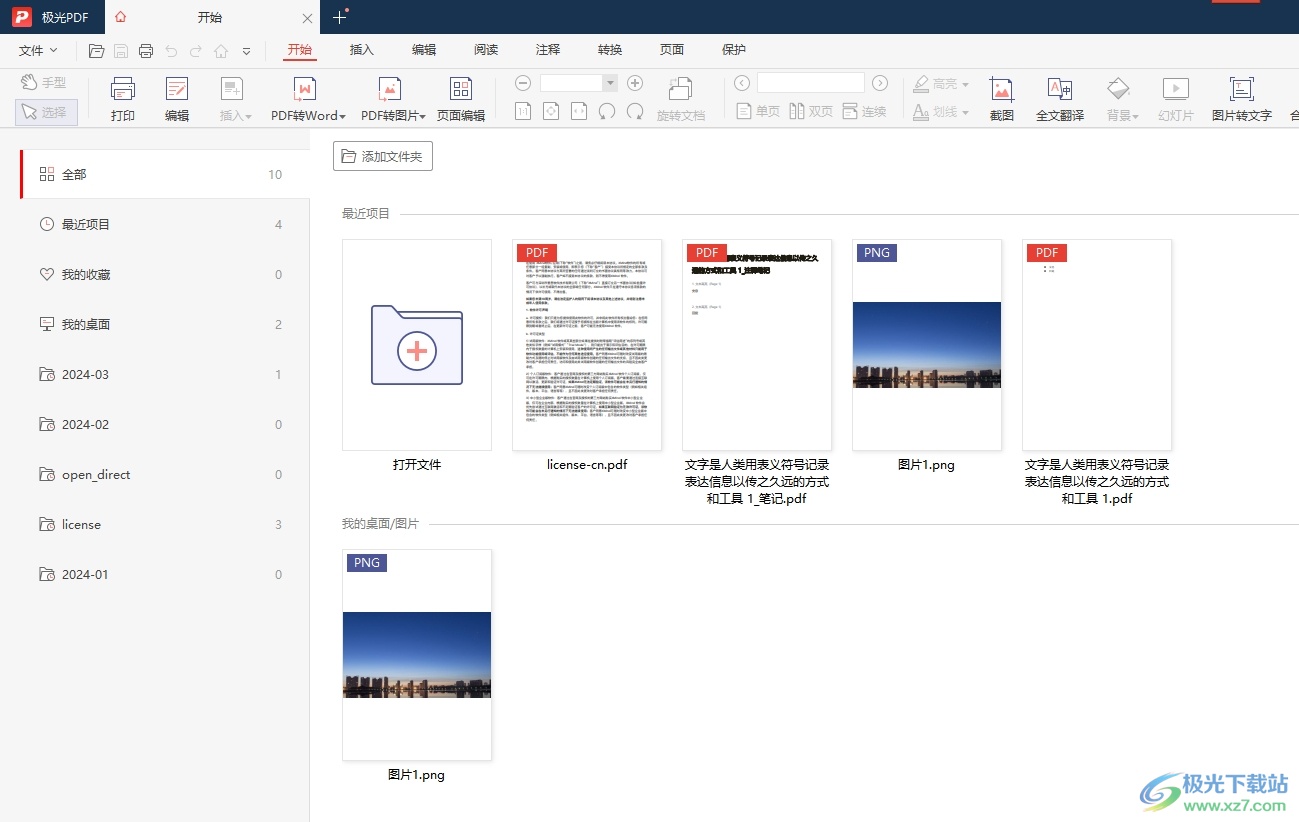Click the 打开文件 folder tile

[x=417, y=345]
